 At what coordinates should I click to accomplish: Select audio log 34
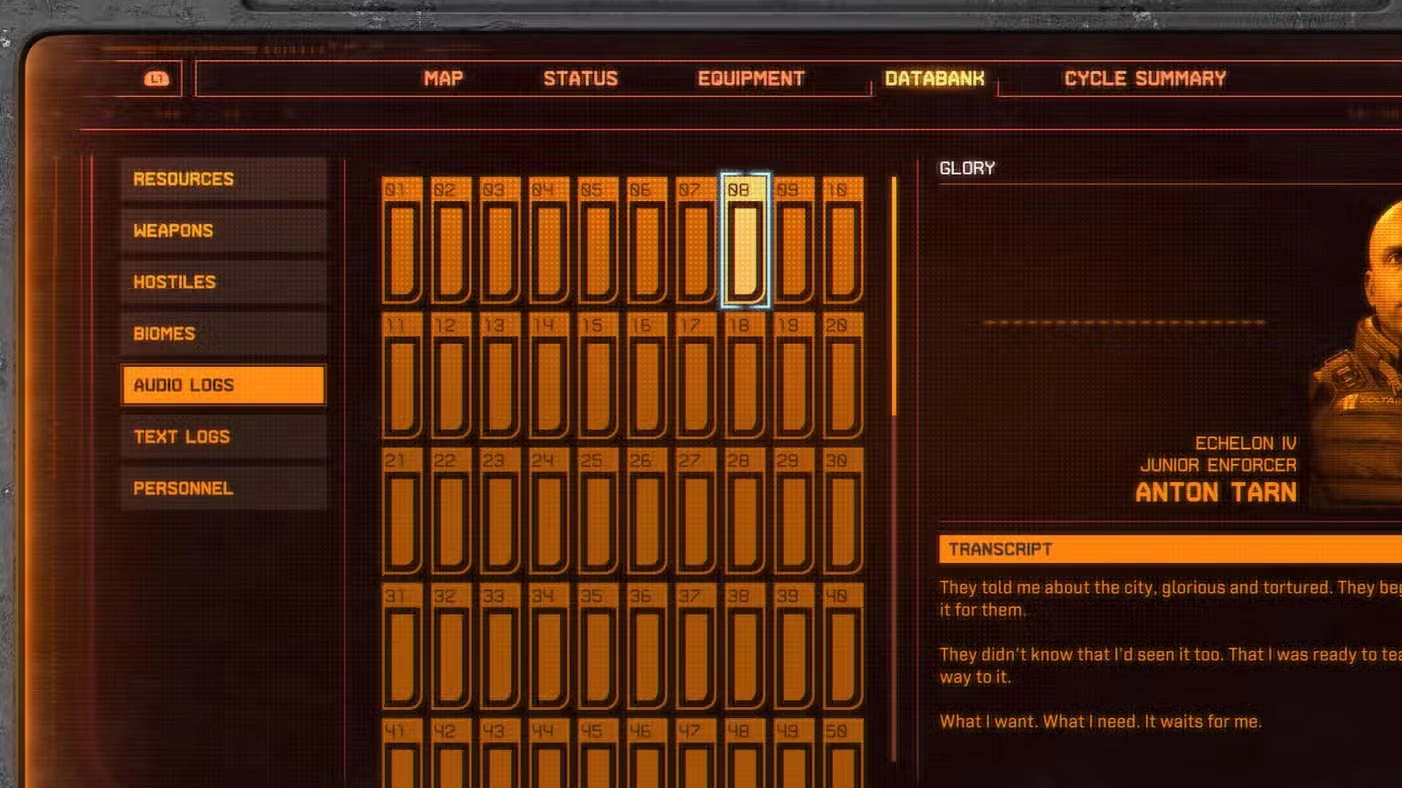[x=549, y=647]
